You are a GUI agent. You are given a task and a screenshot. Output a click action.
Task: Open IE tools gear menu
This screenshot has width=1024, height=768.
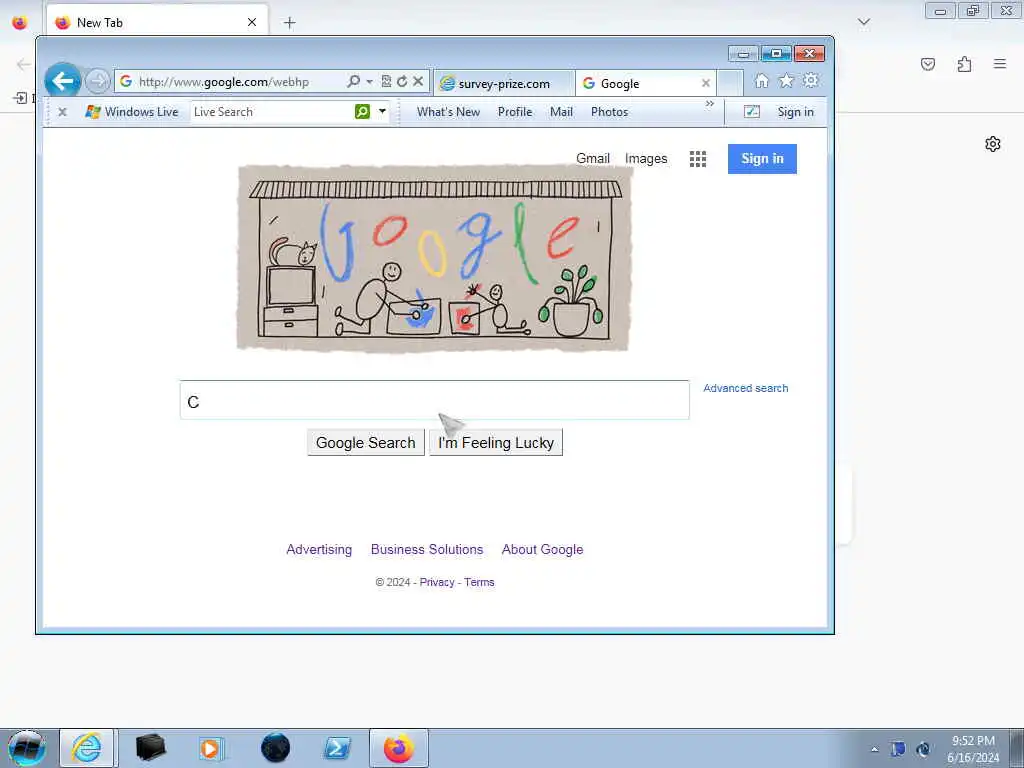(810, 81)
